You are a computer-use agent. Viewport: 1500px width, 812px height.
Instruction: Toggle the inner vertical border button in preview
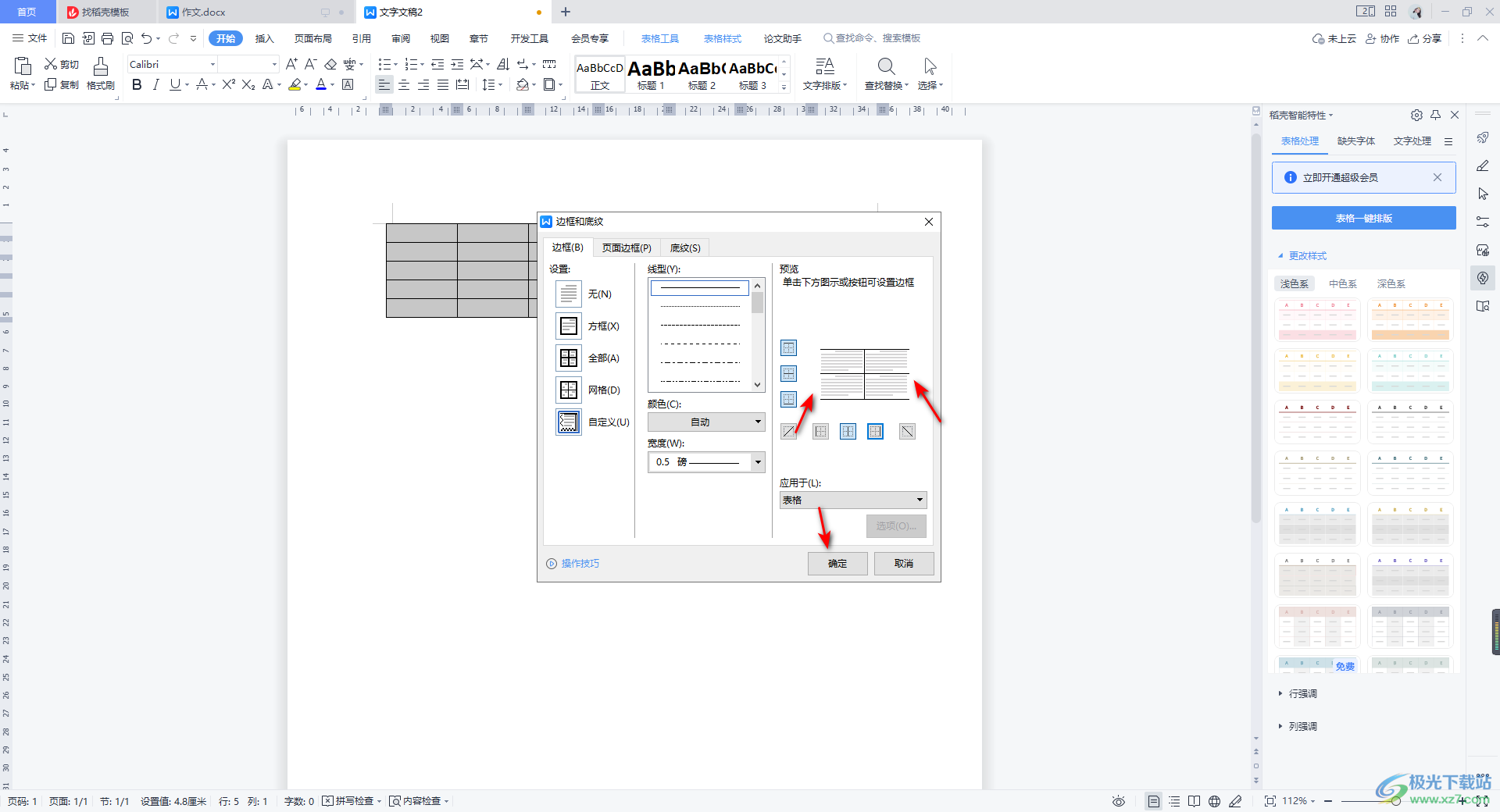point(848,432)
